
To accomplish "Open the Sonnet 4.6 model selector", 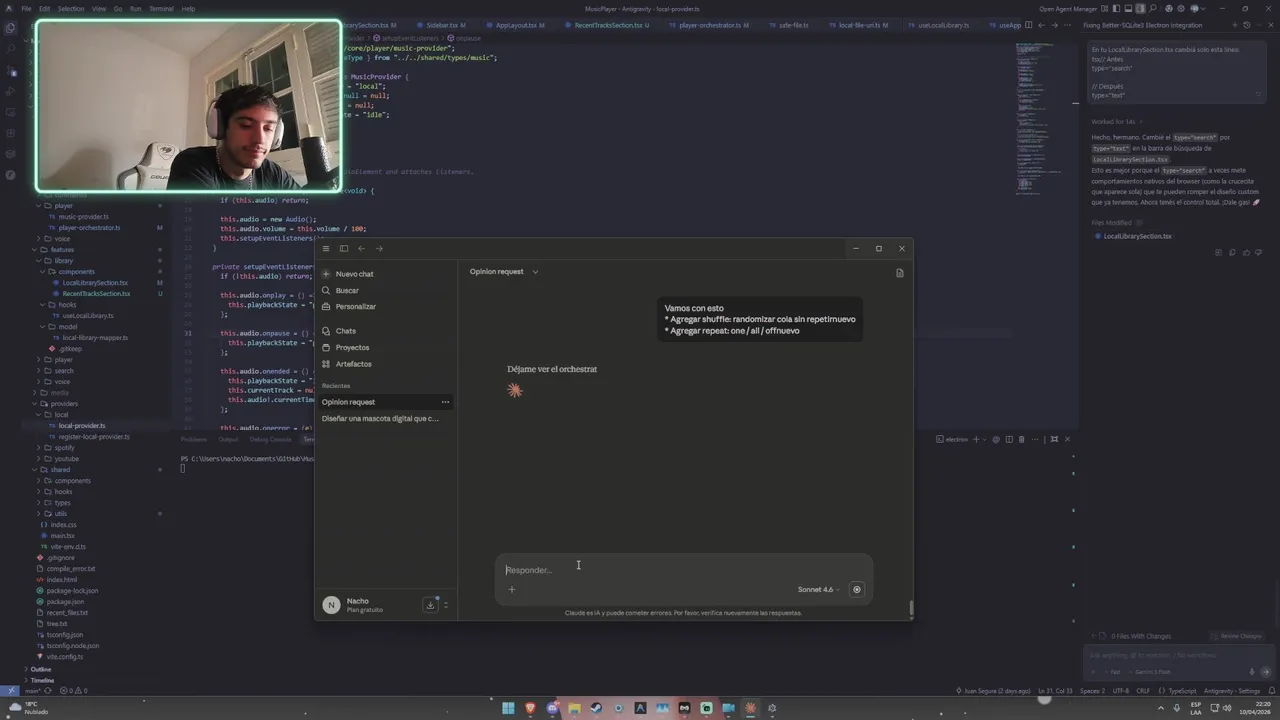I will coord(818,589).
